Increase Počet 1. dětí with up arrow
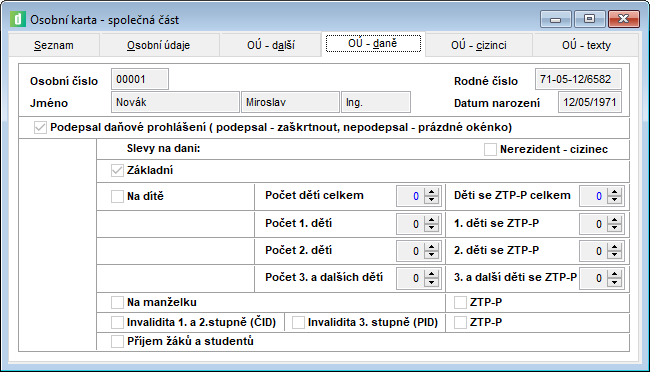The image size is (650, 372). click(x=432, y=220)
